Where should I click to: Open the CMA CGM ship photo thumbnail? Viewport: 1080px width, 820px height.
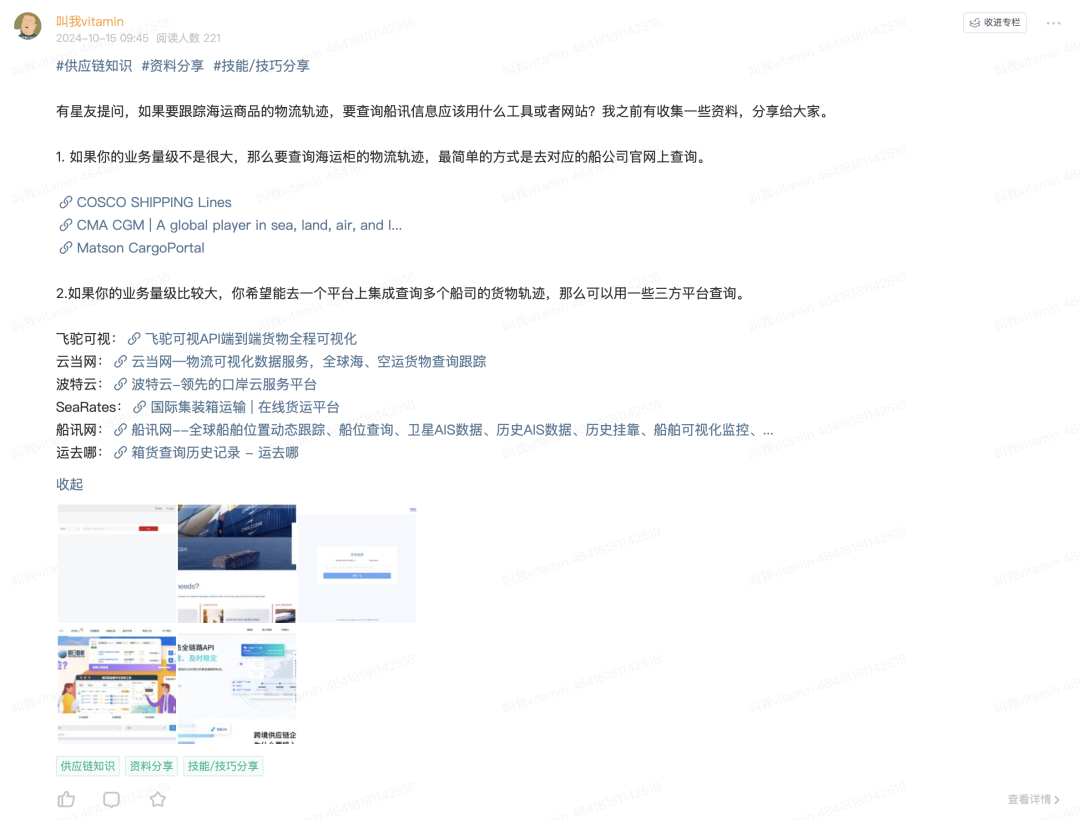[x=237, y=563]
